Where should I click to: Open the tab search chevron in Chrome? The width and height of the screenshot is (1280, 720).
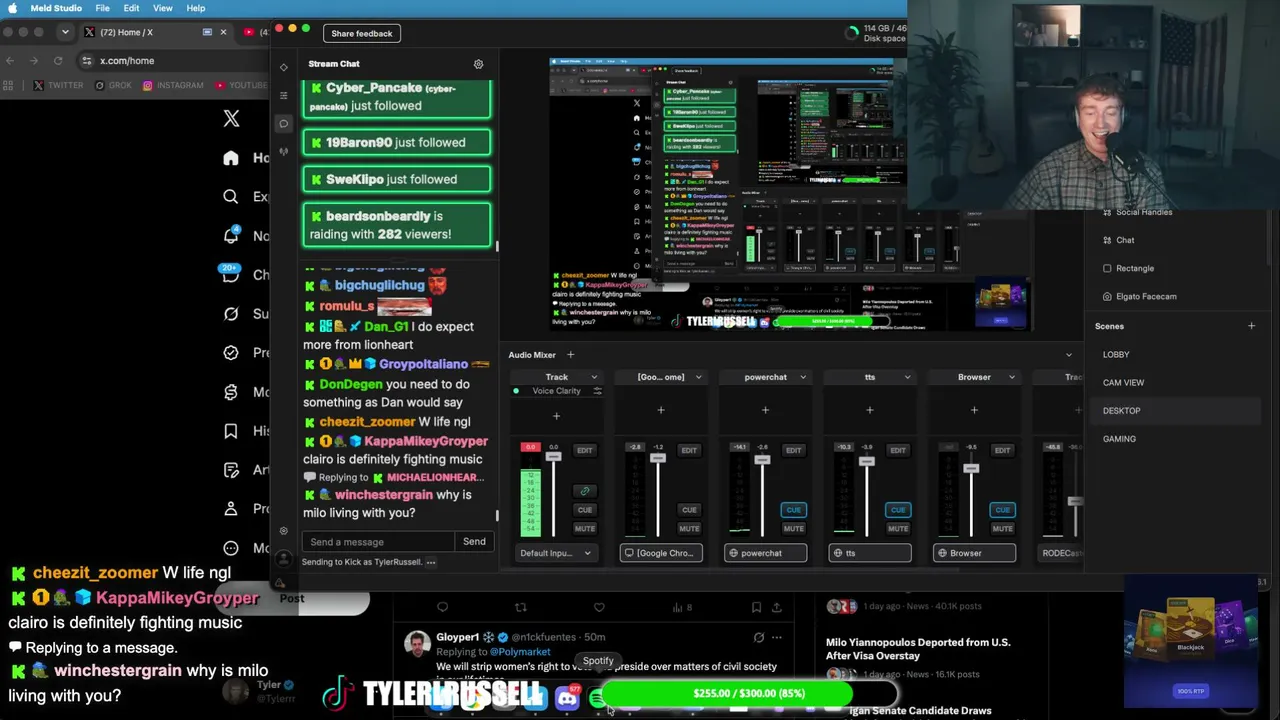[x=65, y=32]
